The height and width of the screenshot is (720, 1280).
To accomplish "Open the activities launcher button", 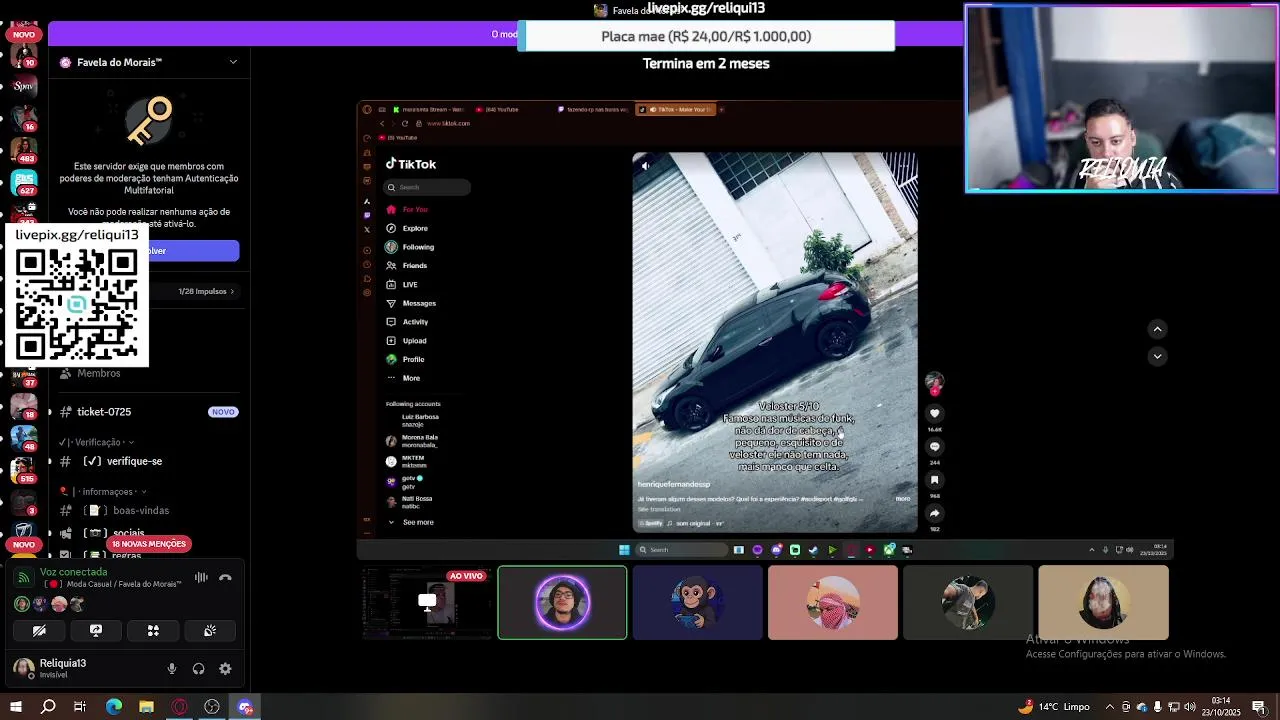I will coord(153,631).
